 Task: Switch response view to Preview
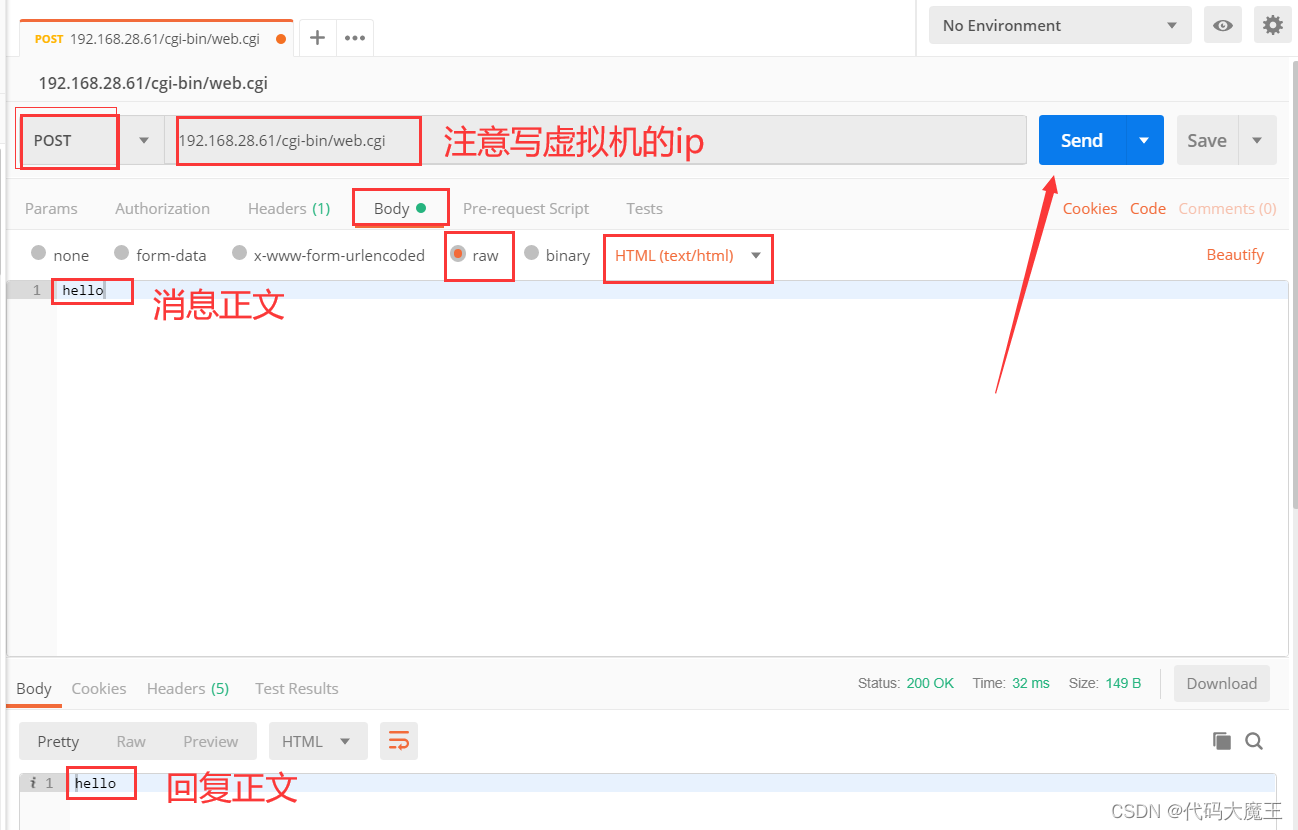[x=211, y=741]
